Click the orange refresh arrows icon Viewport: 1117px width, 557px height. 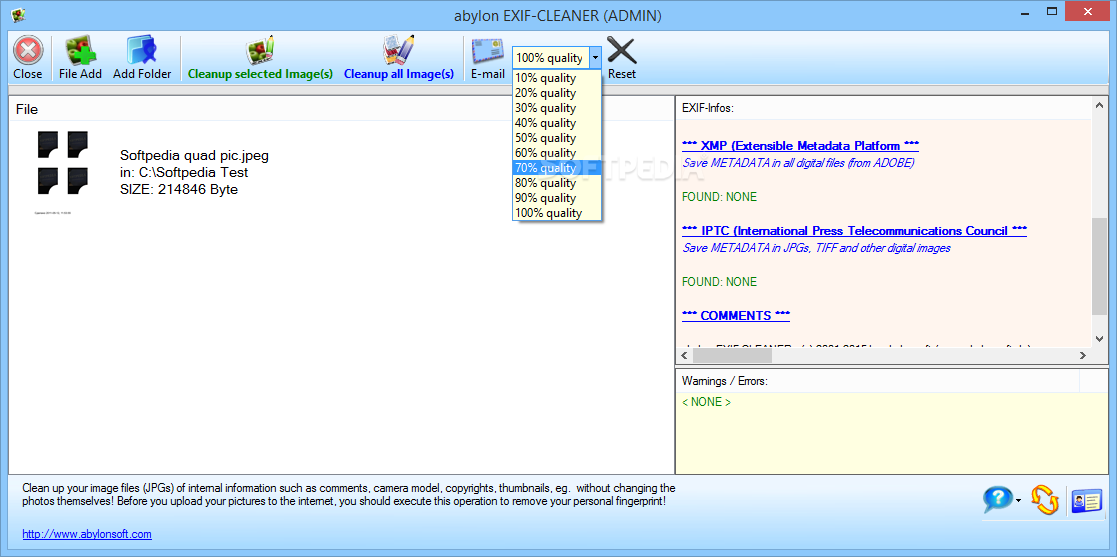click(1044, 500)
